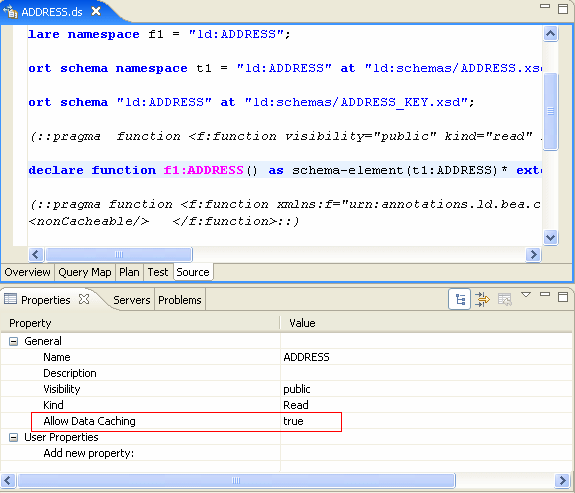Select the Source tab

(193, 272)
